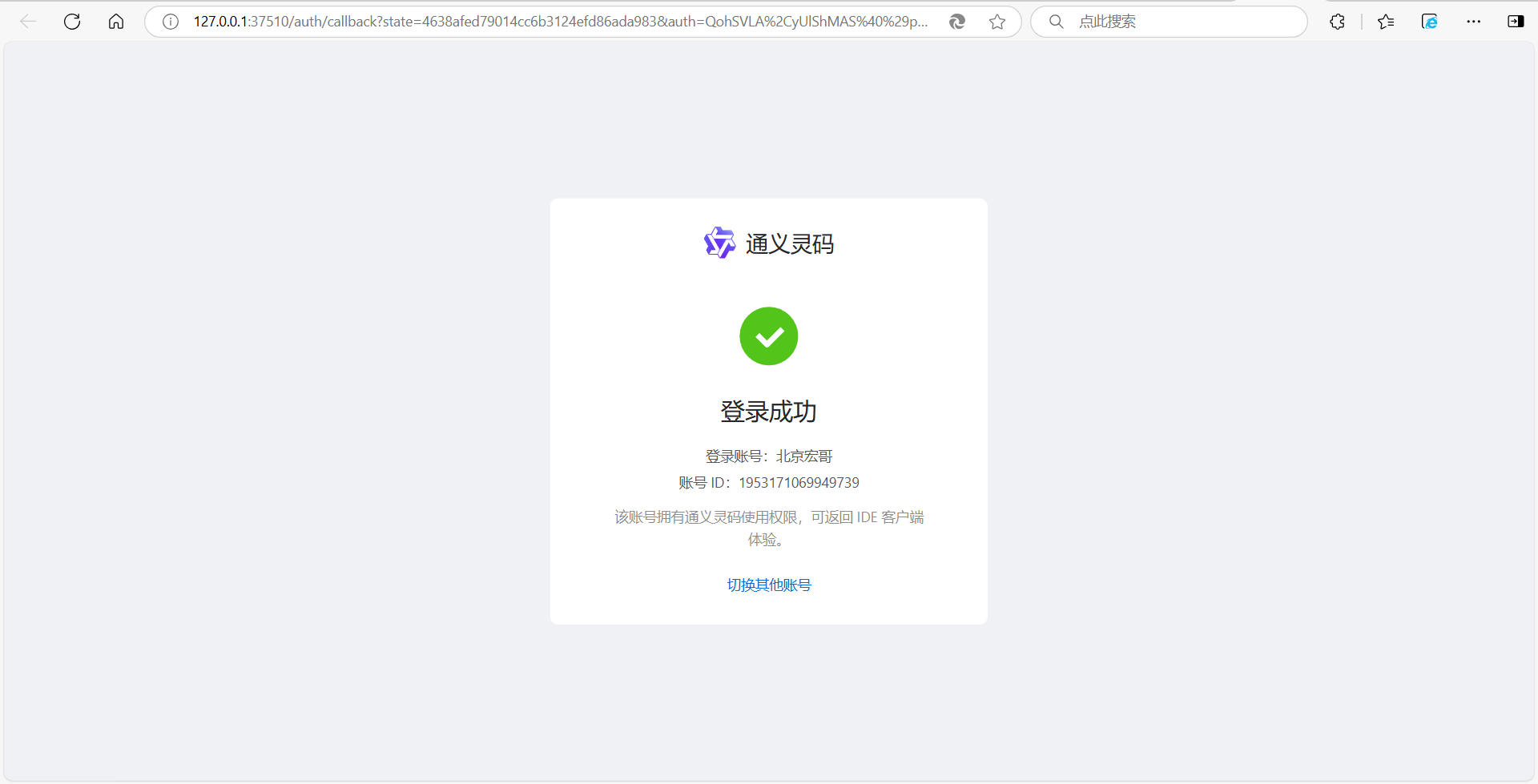Click the 通义灵码 logo icon

coord(719,243)
